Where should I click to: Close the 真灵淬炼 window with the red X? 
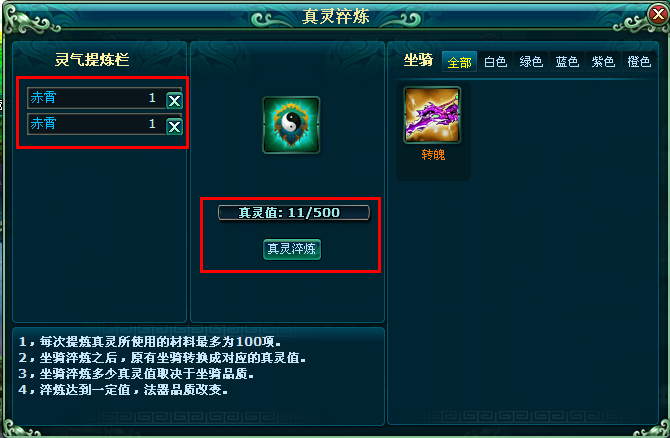658,15
